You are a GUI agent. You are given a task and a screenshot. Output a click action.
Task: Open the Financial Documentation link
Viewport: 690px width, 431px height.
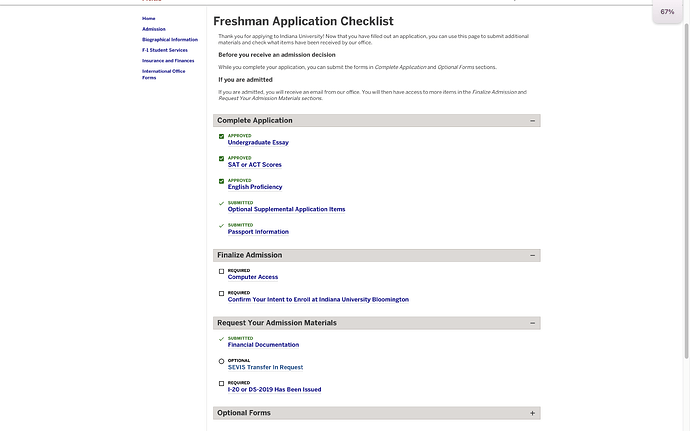click(x=263, y=345)
